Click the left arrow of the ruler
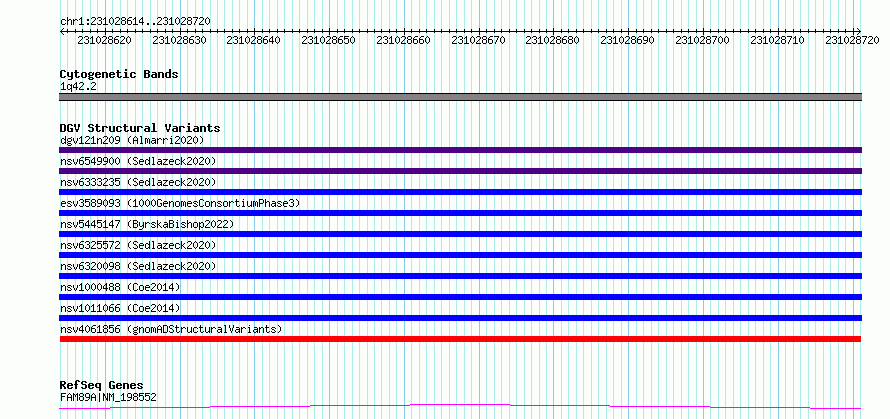This screenshot has height=419, width=890. [62, 31]
